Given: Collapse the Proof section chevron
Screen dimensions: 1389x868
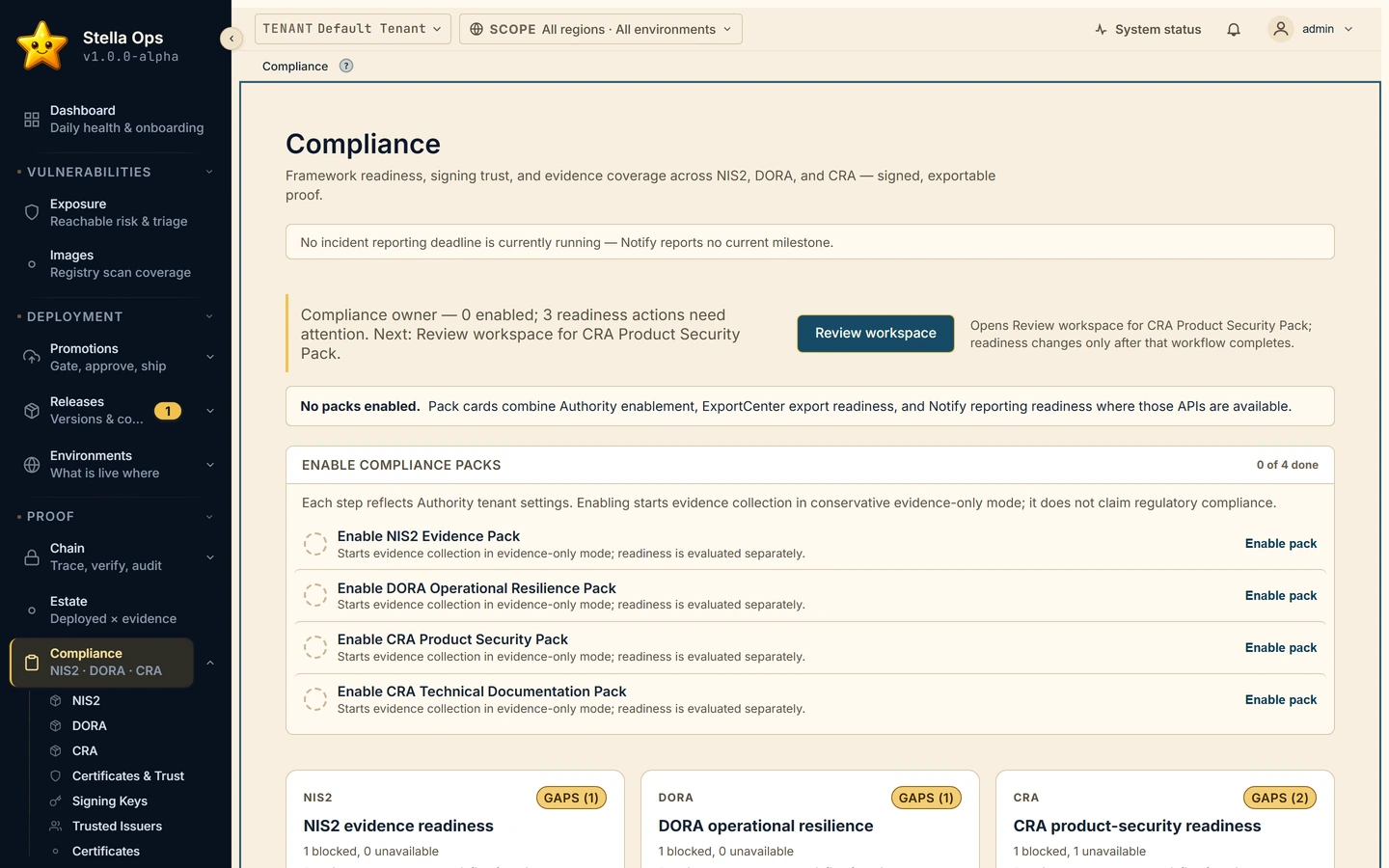Looking at the screenshot, I should (209, 516).
